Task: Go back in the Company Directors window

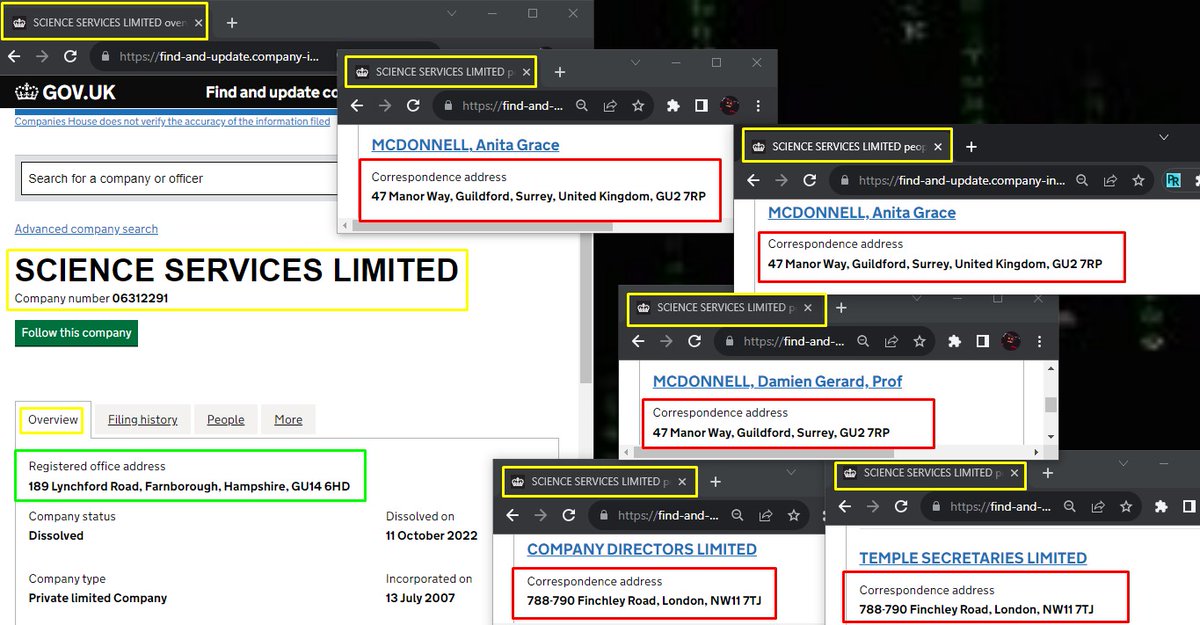Action: 512,515
